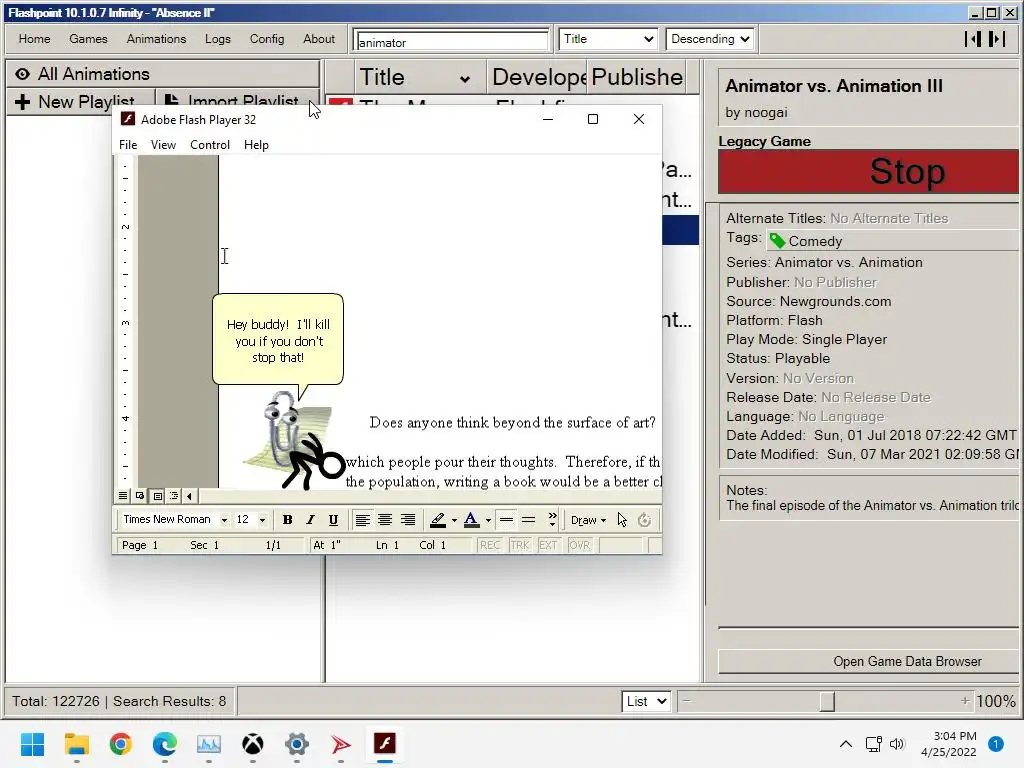Toggle the EXT indicator in status bar

pyautogui.click(x=548, y=545)
